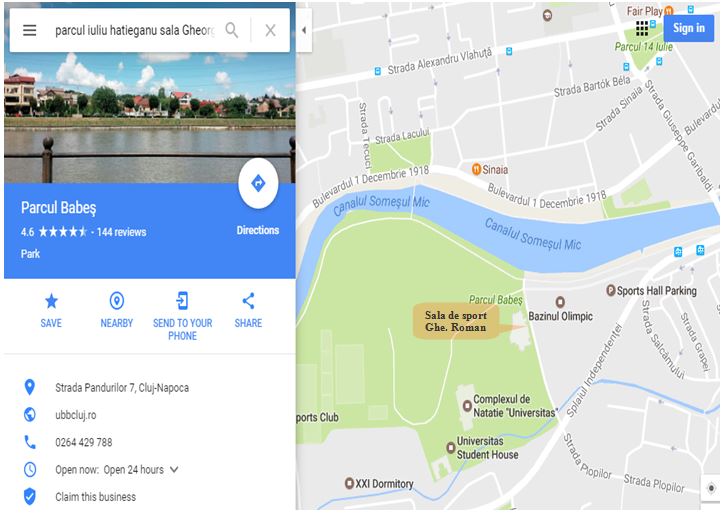Open the hamburger menu in search bar
The width and height of the screenshot is (723, 516).
coord(30,30)
